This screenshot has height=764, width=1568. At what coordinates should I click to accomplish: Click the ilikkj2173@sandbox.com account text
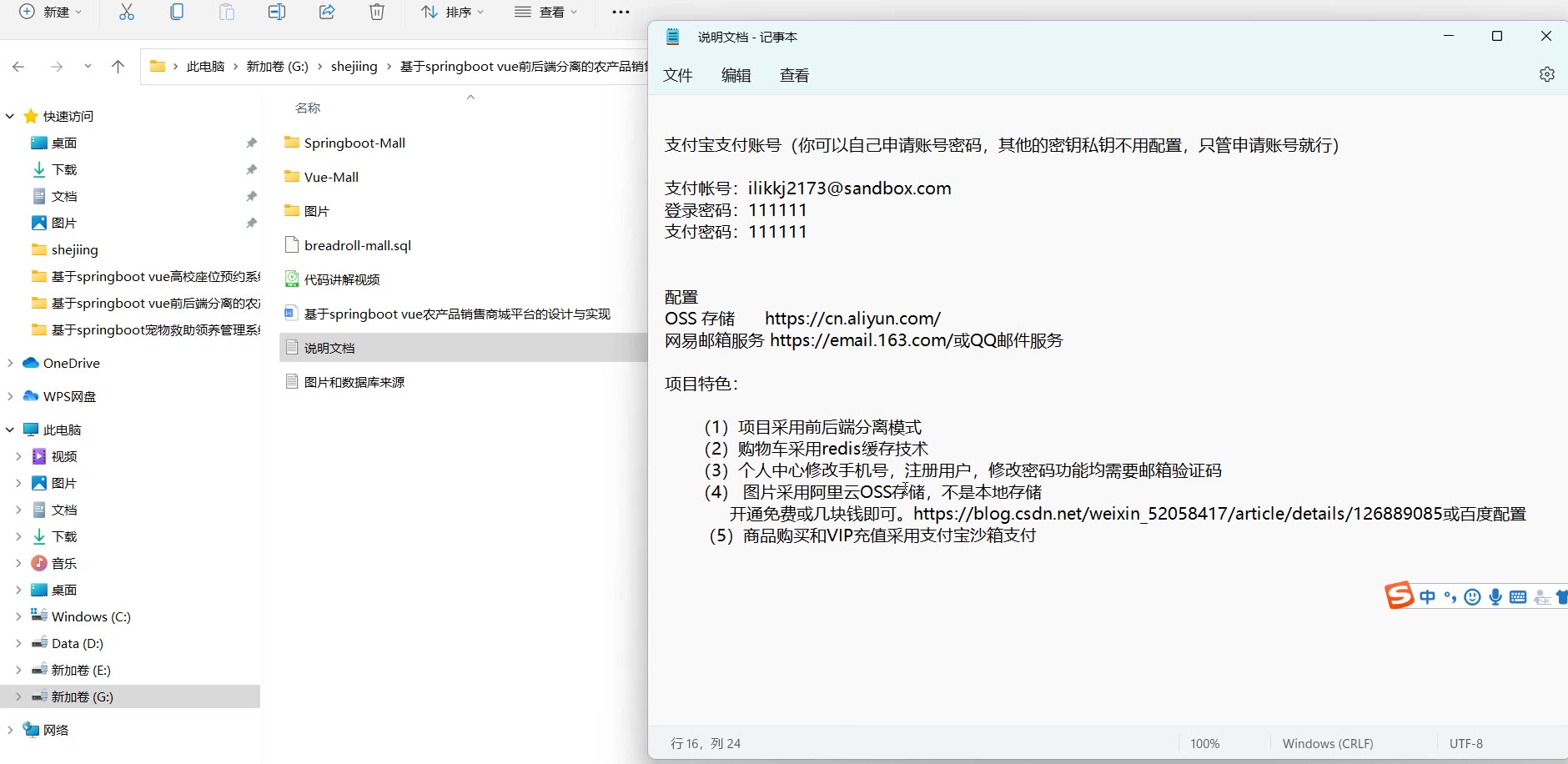(849, 188)
